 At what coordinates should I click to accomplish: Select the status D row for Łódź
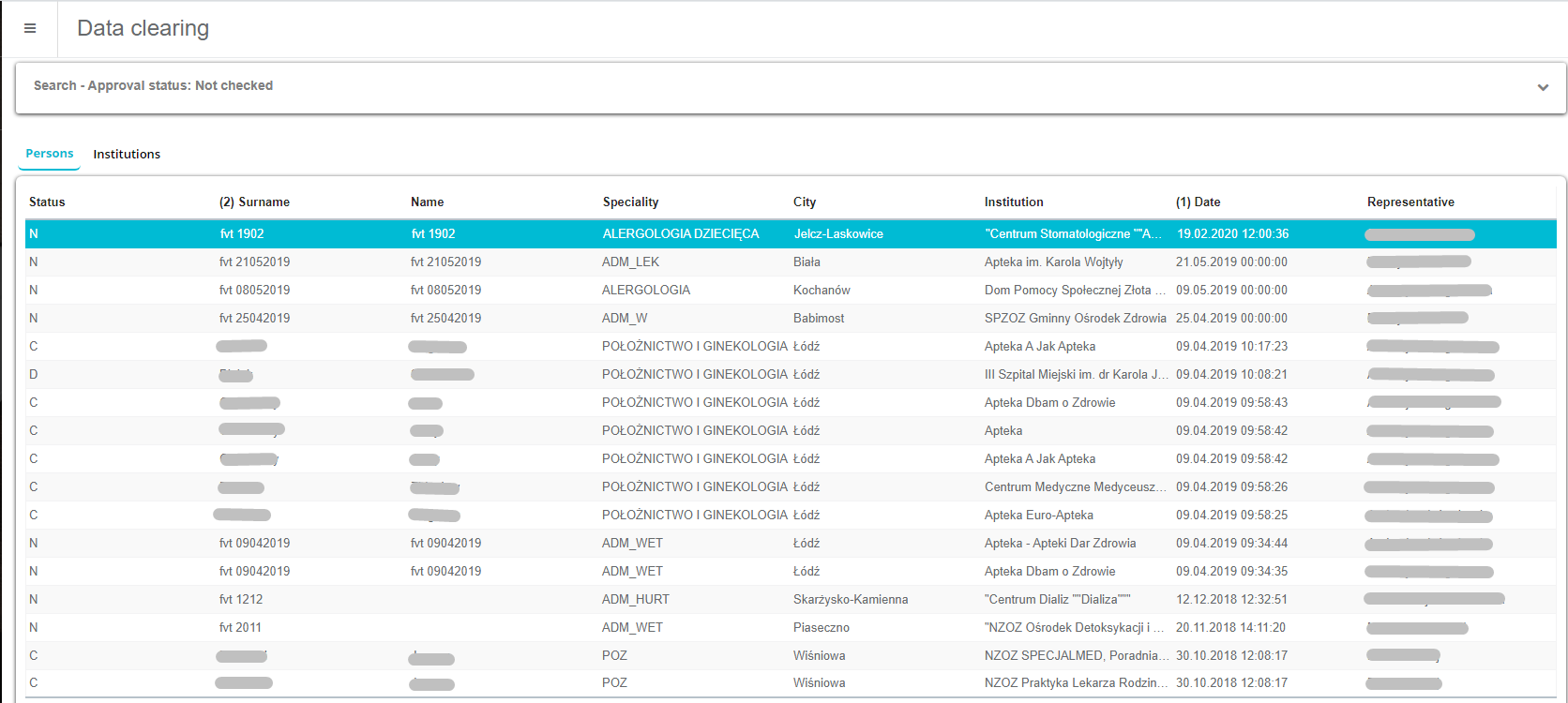pyautogui.click(x=34, y=374)
